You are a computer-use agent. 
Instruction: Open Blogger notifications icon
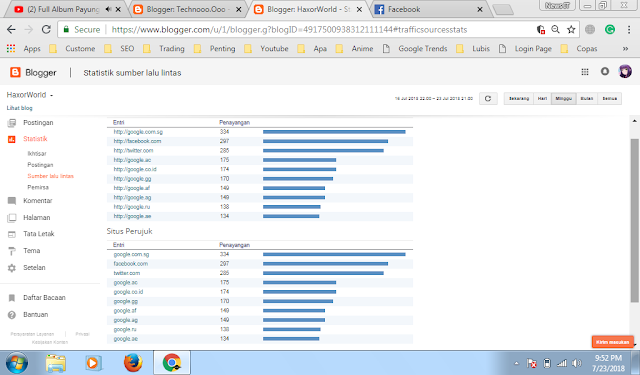point(604,71)
